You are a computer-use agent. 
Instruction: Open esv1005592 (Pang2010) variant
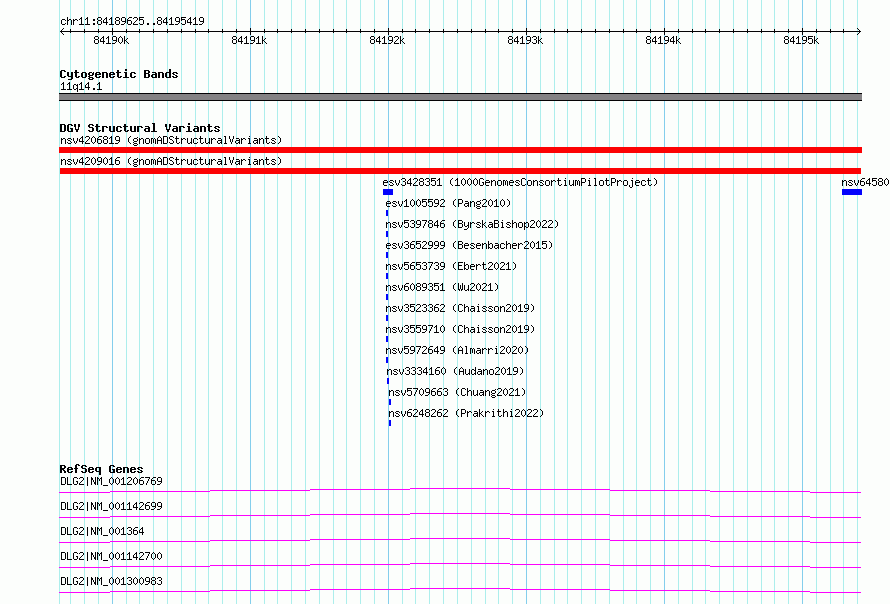coord(448,203)
